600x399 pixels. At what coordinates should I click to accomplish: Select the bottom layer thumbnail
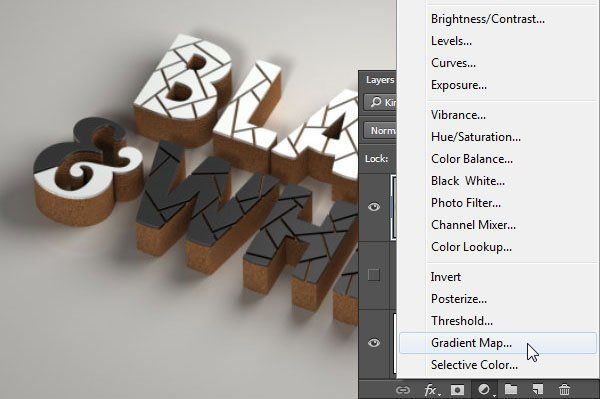tap(394, 343)
